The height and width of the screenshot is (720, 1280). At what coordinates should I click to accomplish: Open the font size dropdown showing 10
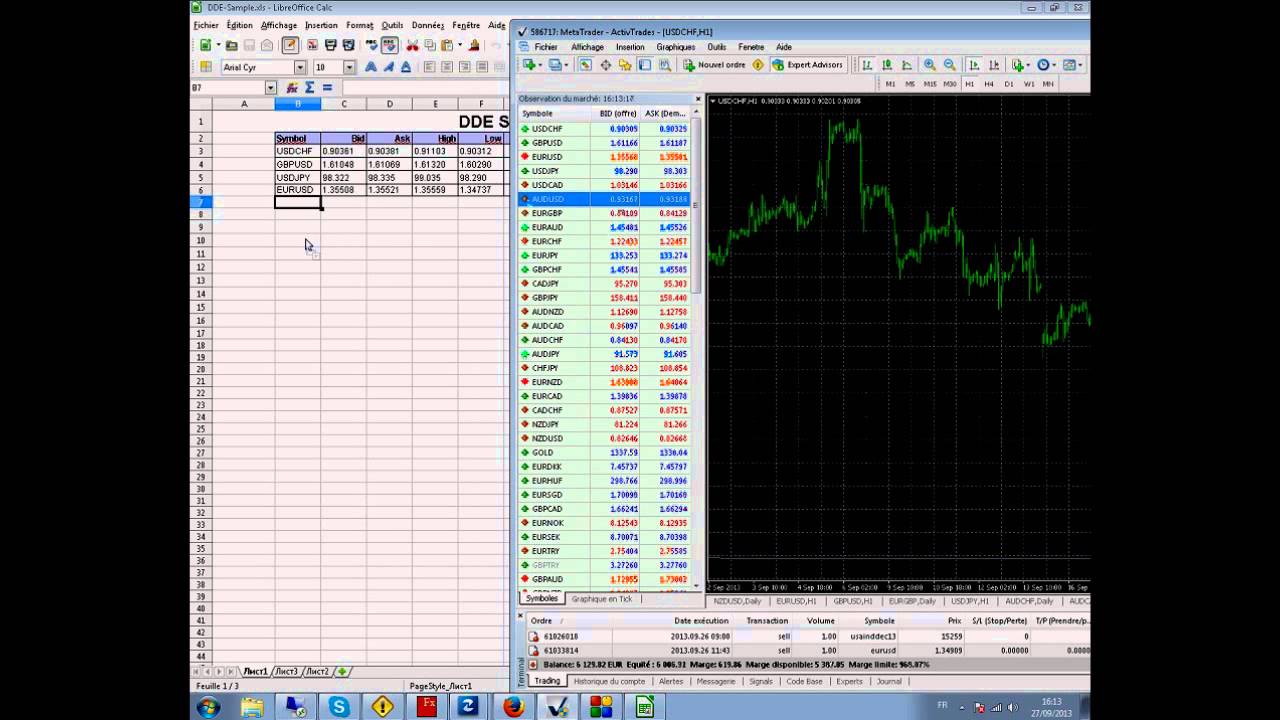point(349,67)
